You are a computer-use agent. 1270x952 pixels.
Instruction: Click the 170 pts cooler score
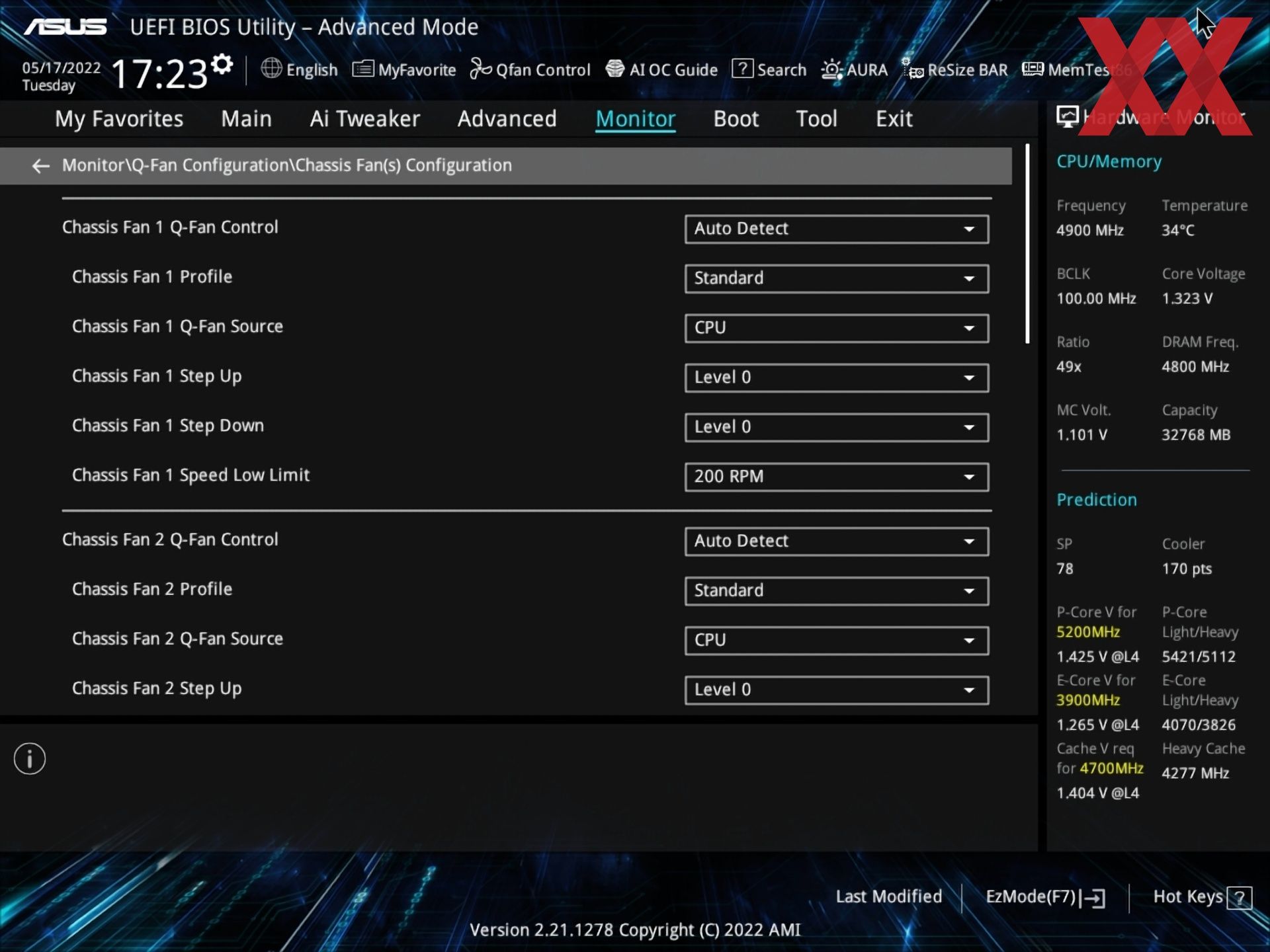(x=1187, y=569)
